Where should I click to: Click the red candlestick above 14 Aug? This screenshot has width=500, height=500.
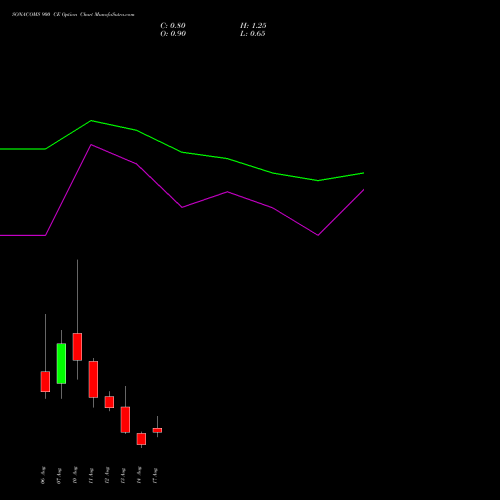pyautogui.click(x=141, y=439)
